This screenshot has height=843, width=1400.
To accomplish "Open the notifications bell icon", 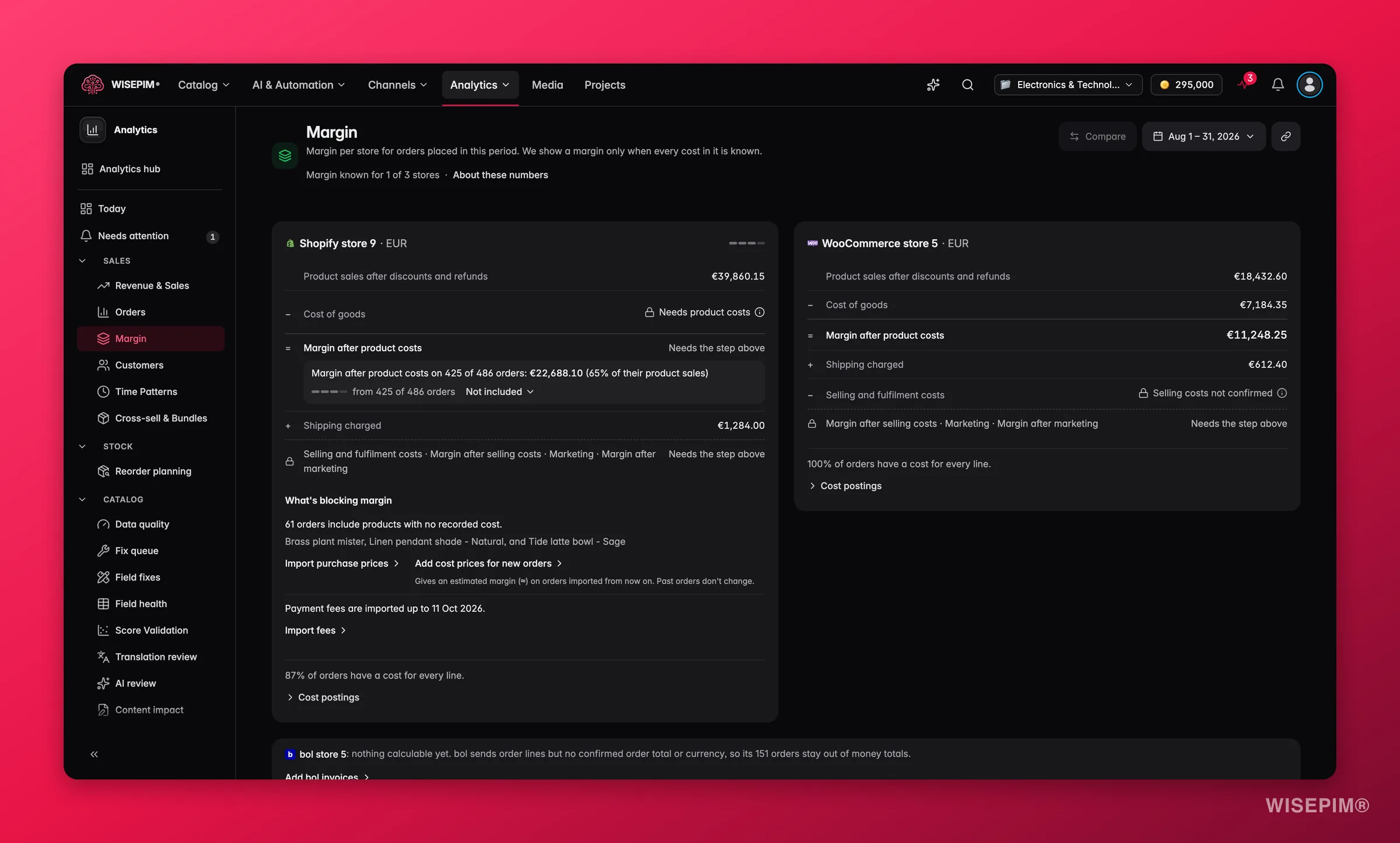I will (1277, 85).
